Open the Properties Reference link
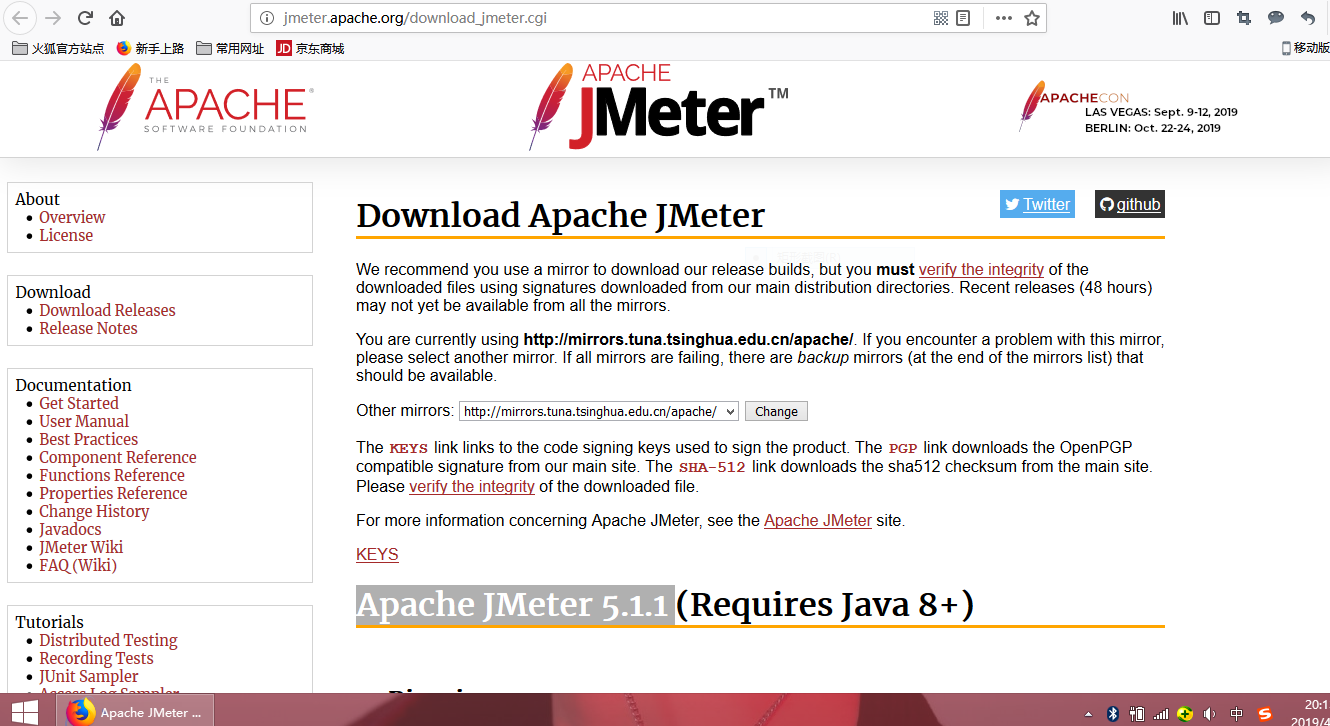This screenshot has width=1330, height=726. (113, 493)
